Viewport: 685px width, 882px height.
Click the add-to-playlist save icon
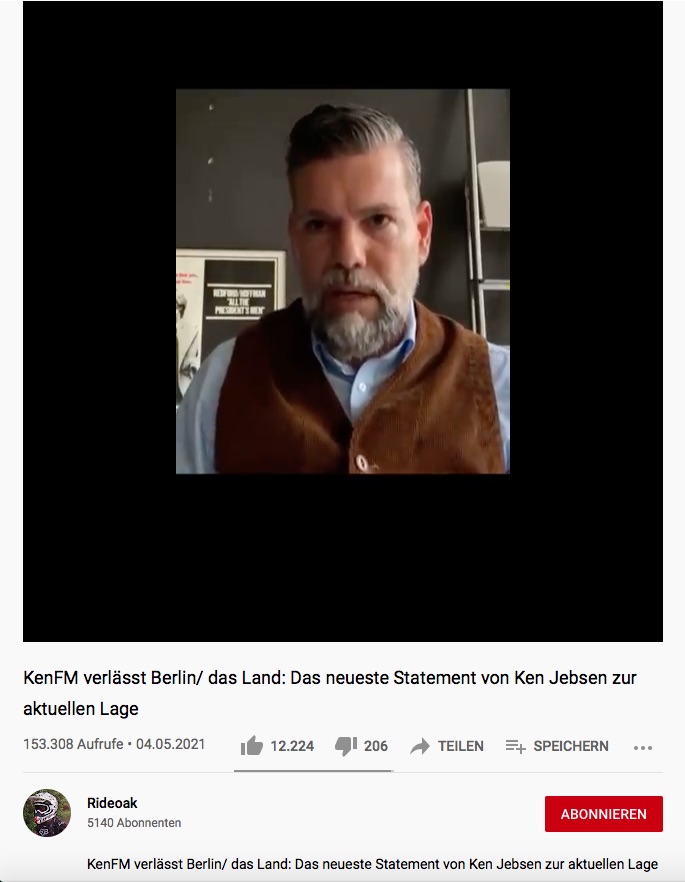coord(515,746)
